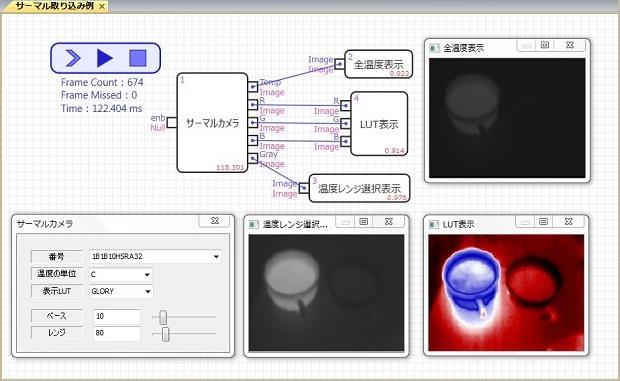Maximize the LUT表示 window
Image resolution: width=620 pixels, height=381 pixels.
pos(544,222)
